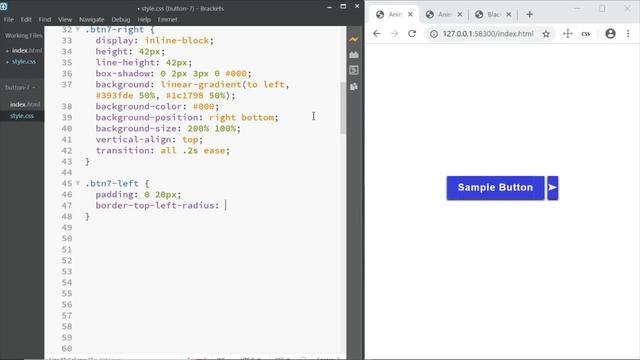Click the #000 value on background-color line
Image resolution: width=640 pixels, height=360 pixels.
203,107
